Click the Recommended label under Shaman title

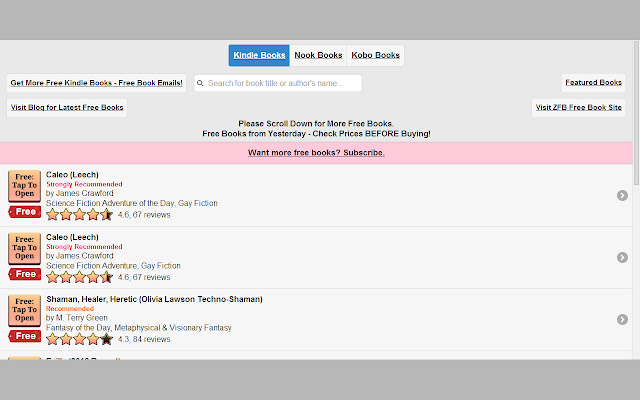(x=70, y=309)
